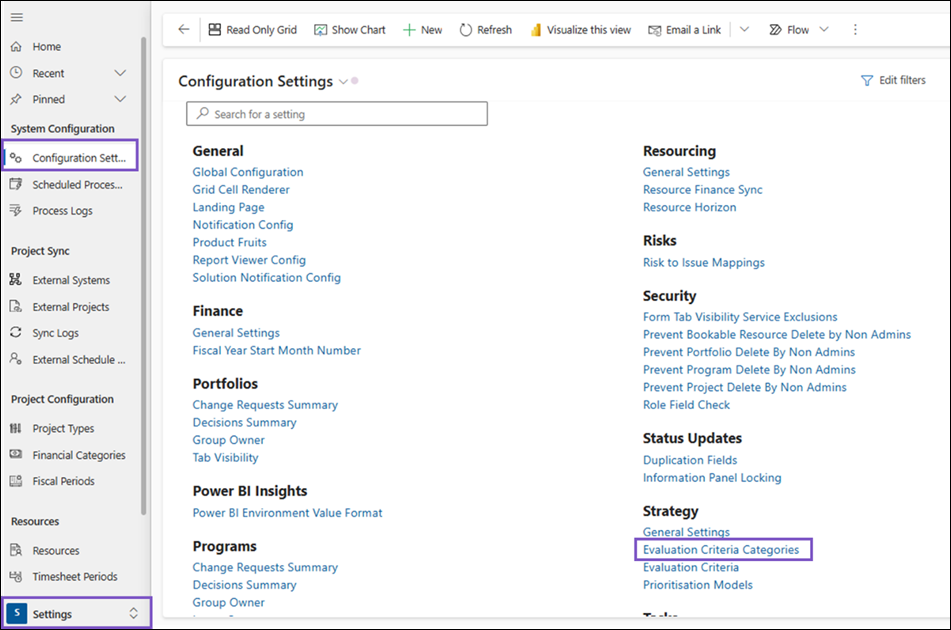Click Read Only Grid icon
The height and width of the screenshot is (630, 951).
click(215, 30)
